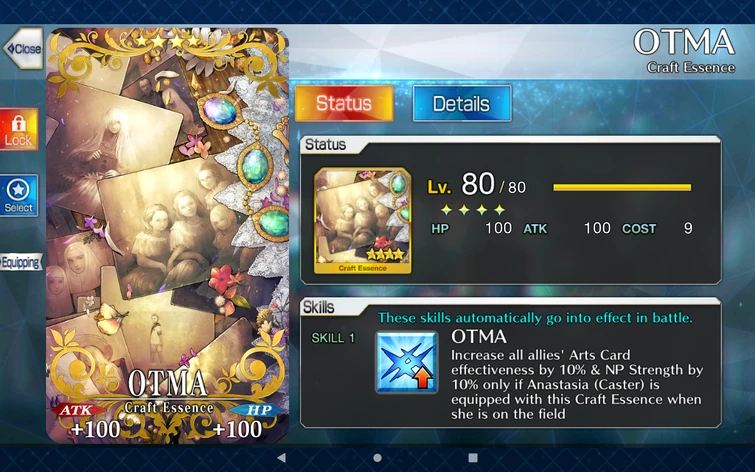755x472 pixels.
Task: Switch to the Status tab
Action: (344, 103)
